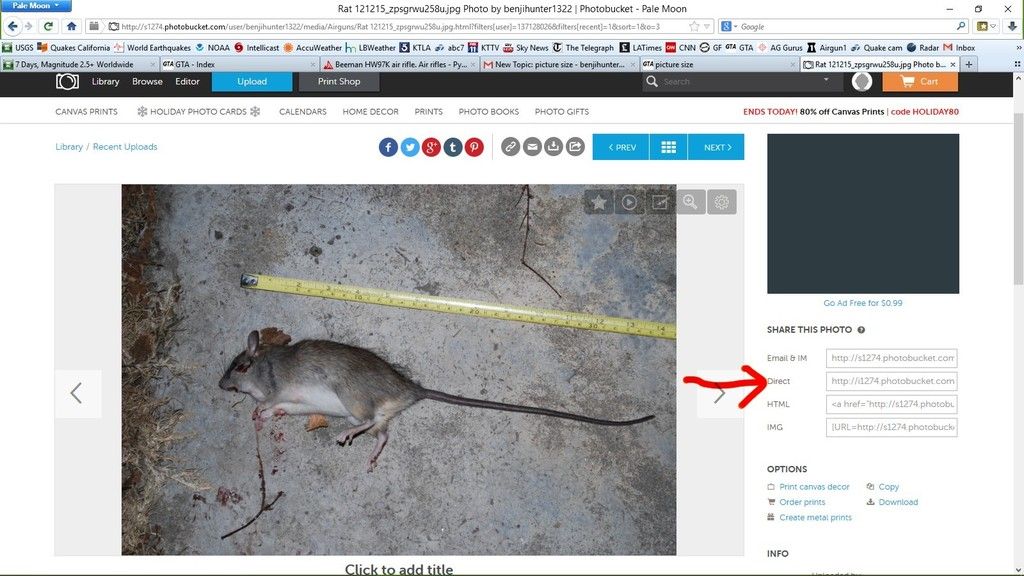The image size is (1024, 576).
Task: Focus the Google search box
Action: pos(846,27)
